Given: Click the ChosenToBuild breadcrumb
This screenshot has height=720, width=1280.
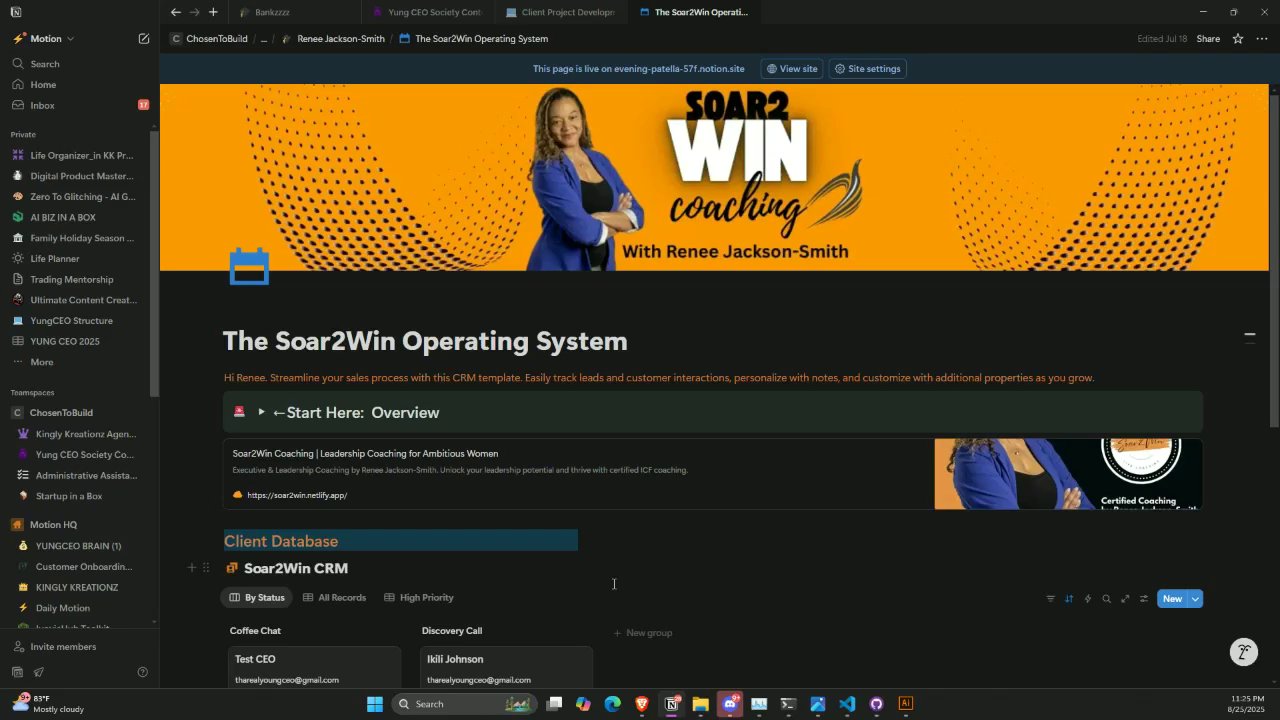Looking at the screenshot, I should click(209, 39).
